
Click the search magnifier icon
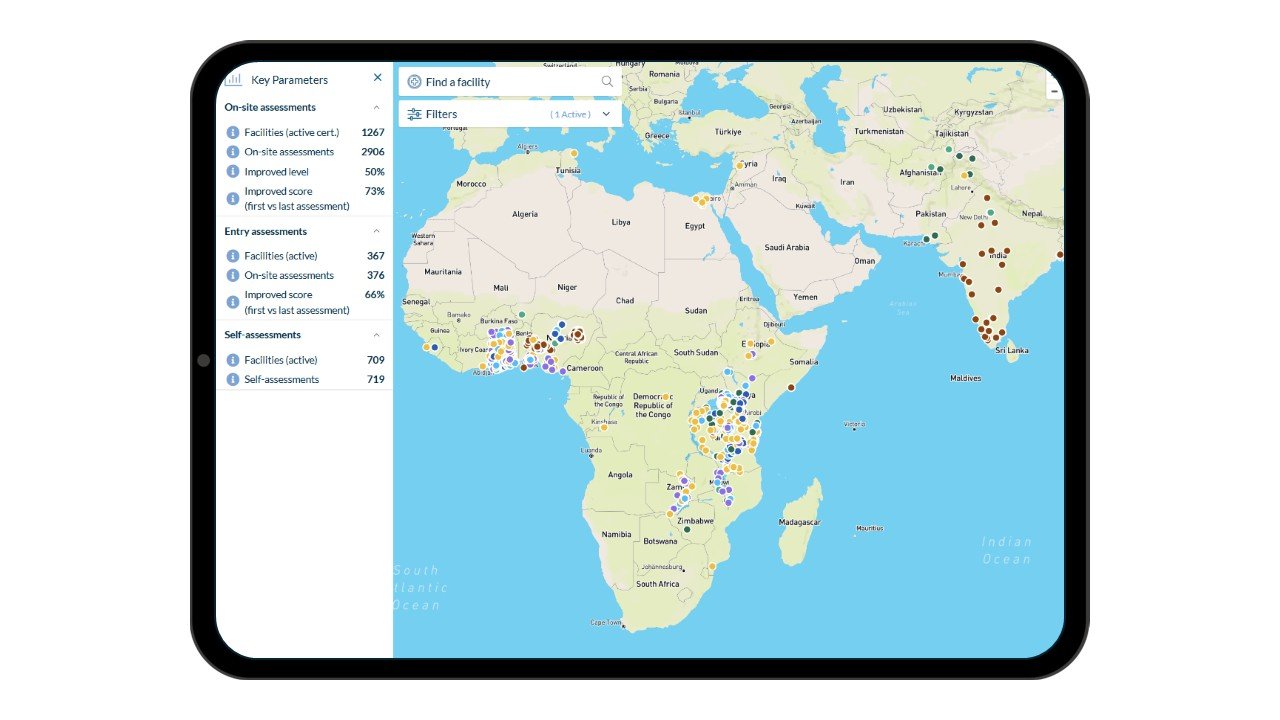(607, 82)
